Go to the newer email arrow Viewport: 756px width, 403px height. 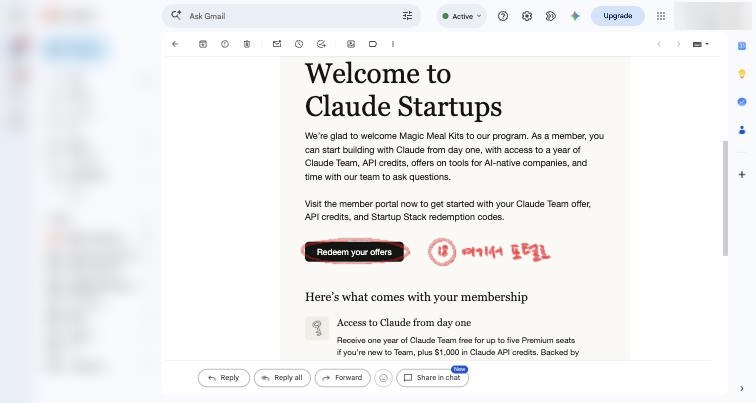tap(659, 44)
